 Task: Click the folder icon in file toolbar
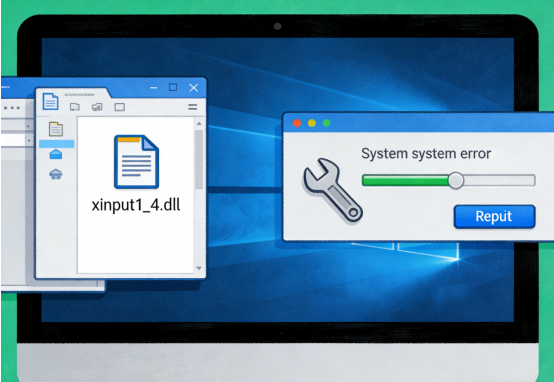(x=75, y=107)
